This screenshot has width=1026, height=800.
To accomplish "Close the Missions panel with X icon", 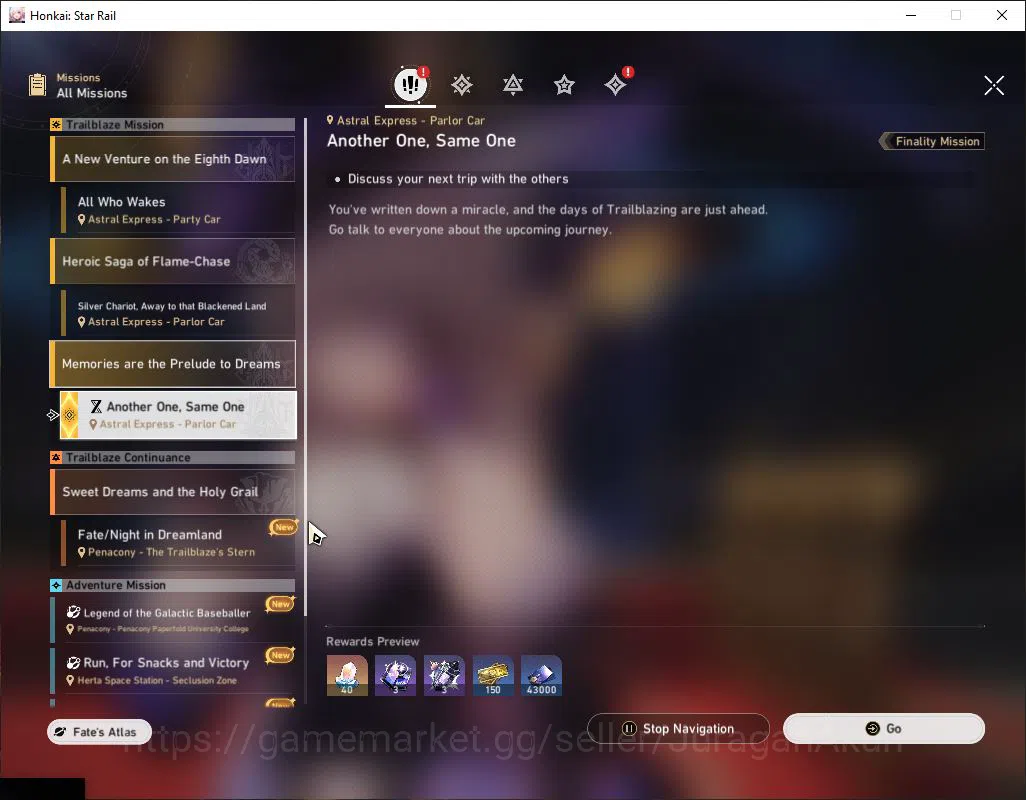I will click(994, 85).
